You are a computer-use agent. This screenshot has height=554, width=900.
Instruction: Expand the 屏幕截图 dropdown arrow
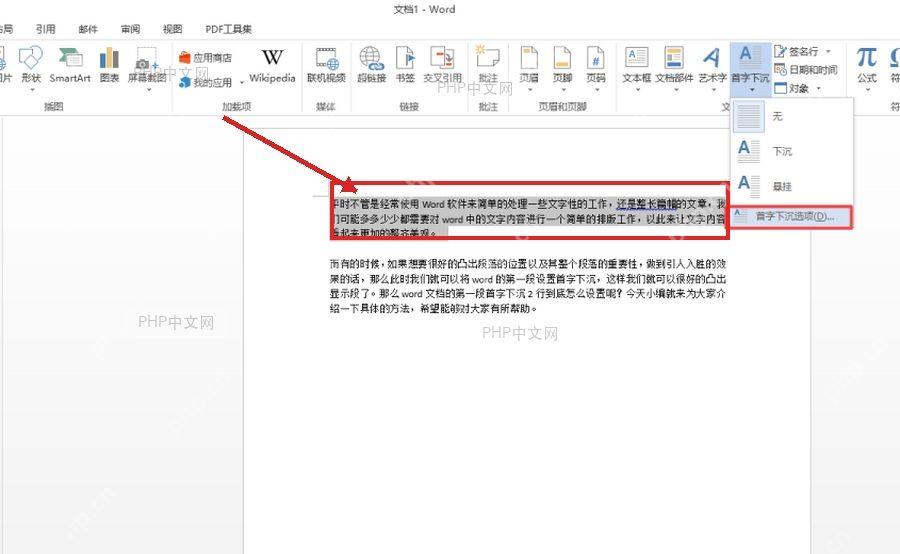148,90
